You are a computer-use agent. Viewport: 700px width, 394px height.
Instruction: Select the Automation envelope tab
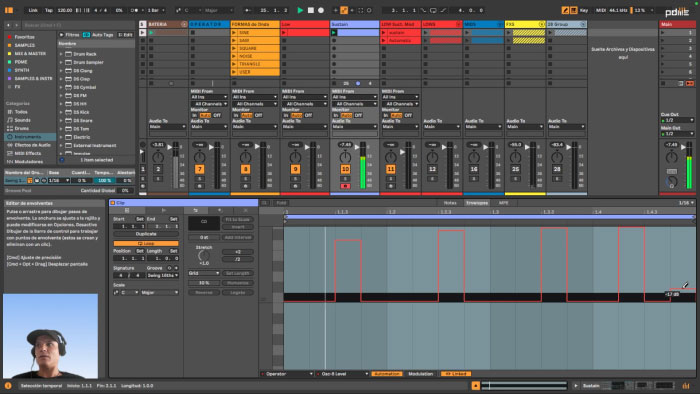point(387,374)
